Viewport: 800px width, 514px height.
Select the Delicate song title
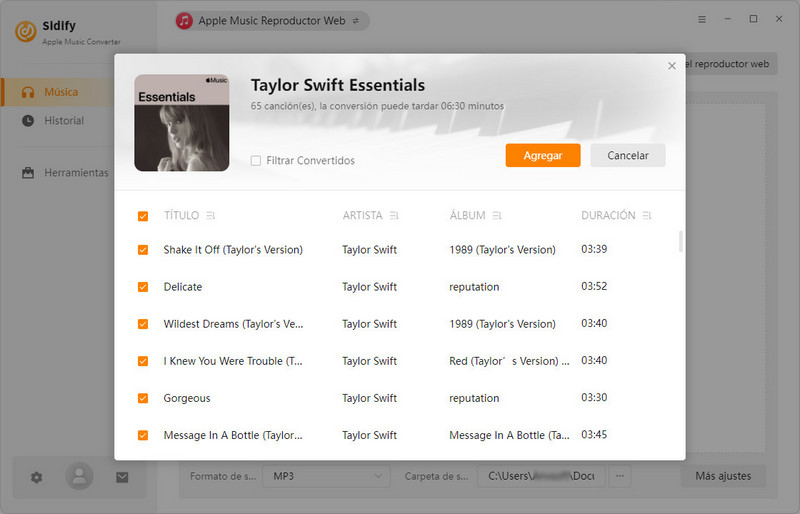pyautogui.click(x=183, y=287)
